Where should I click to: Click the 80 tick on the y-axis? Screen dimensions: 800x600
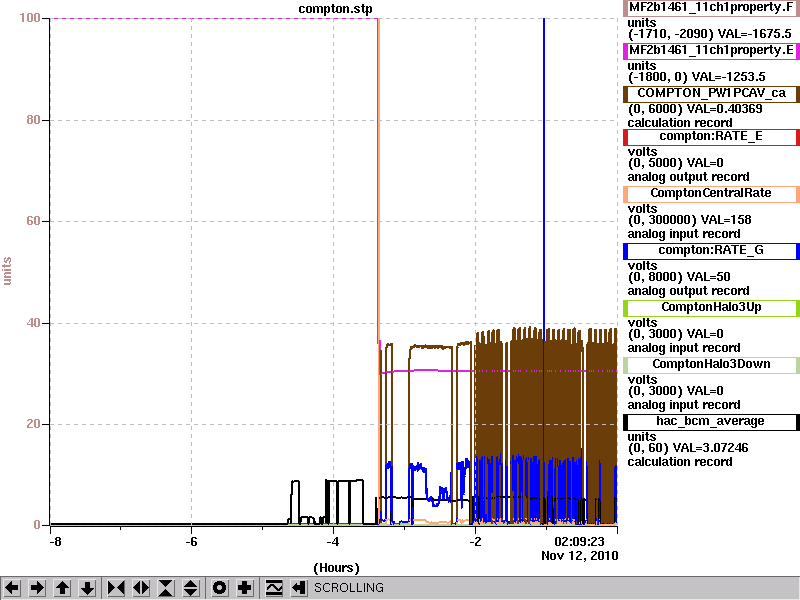tap(33, 120)
